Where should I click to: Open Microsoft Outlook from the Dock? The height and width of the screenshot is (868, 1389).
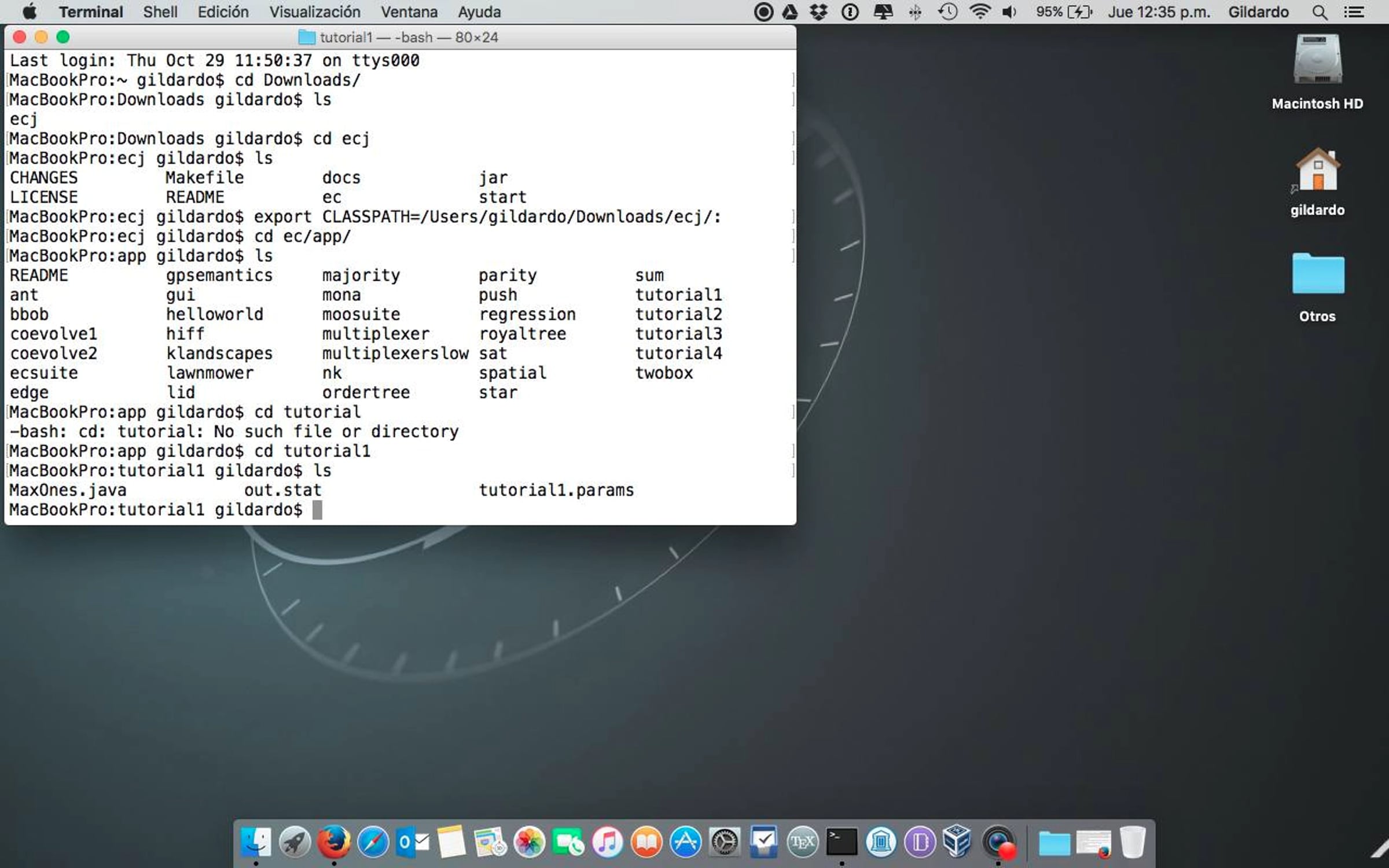412,842
